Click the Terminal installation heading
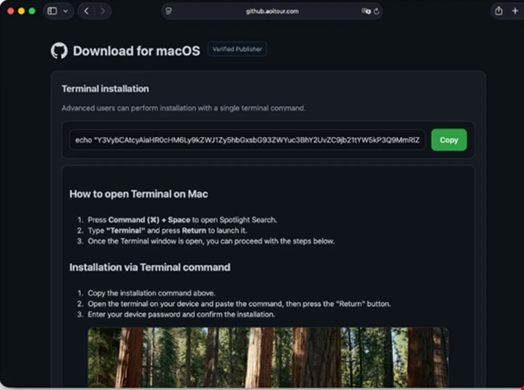 pyautogui.click(x=105, y=89)
